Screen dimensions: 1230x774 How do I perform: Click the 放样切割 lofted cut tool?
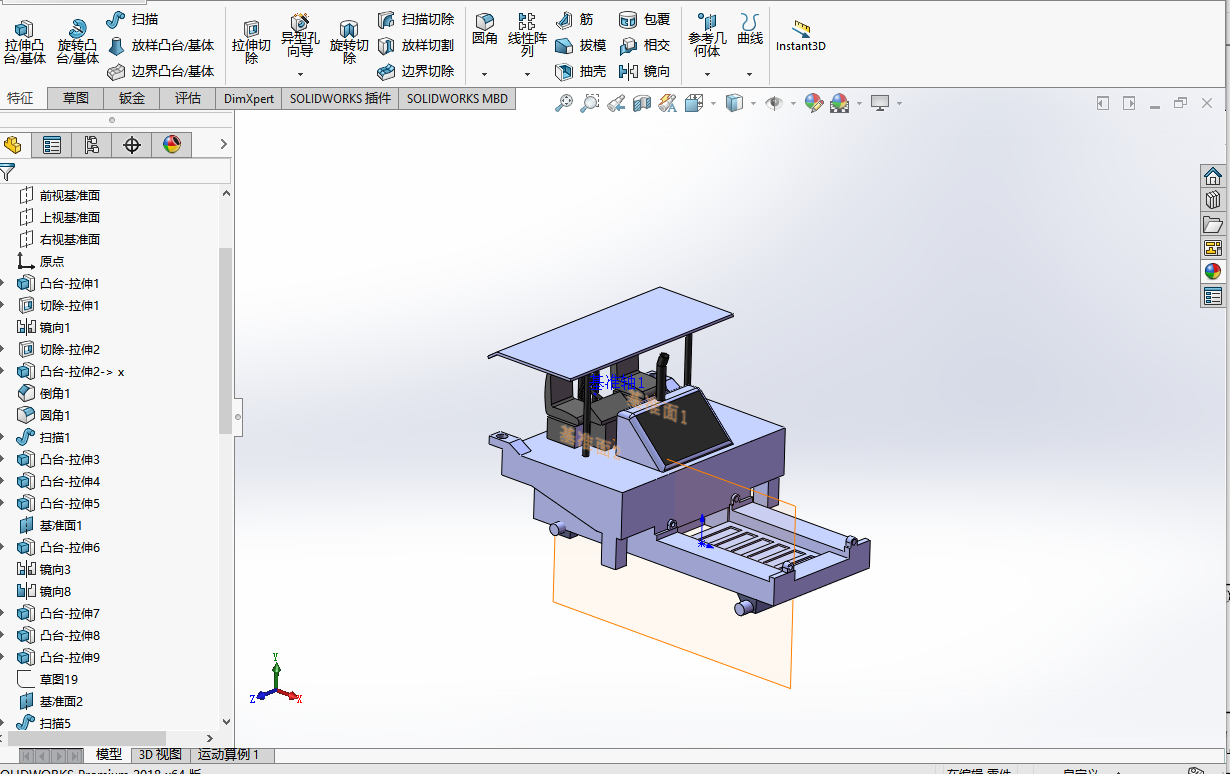point(415,45)
